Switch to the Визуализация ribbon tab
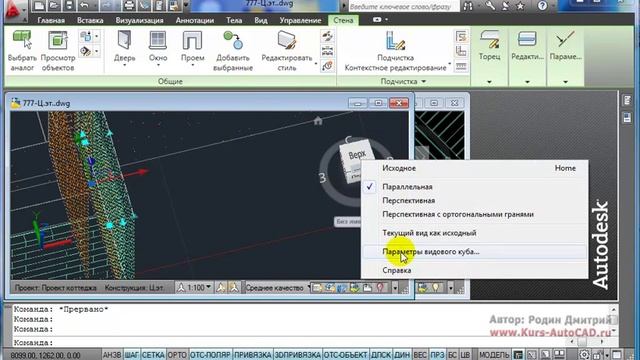The width and height of the screenshot is (640, 360). pos(139,20)
